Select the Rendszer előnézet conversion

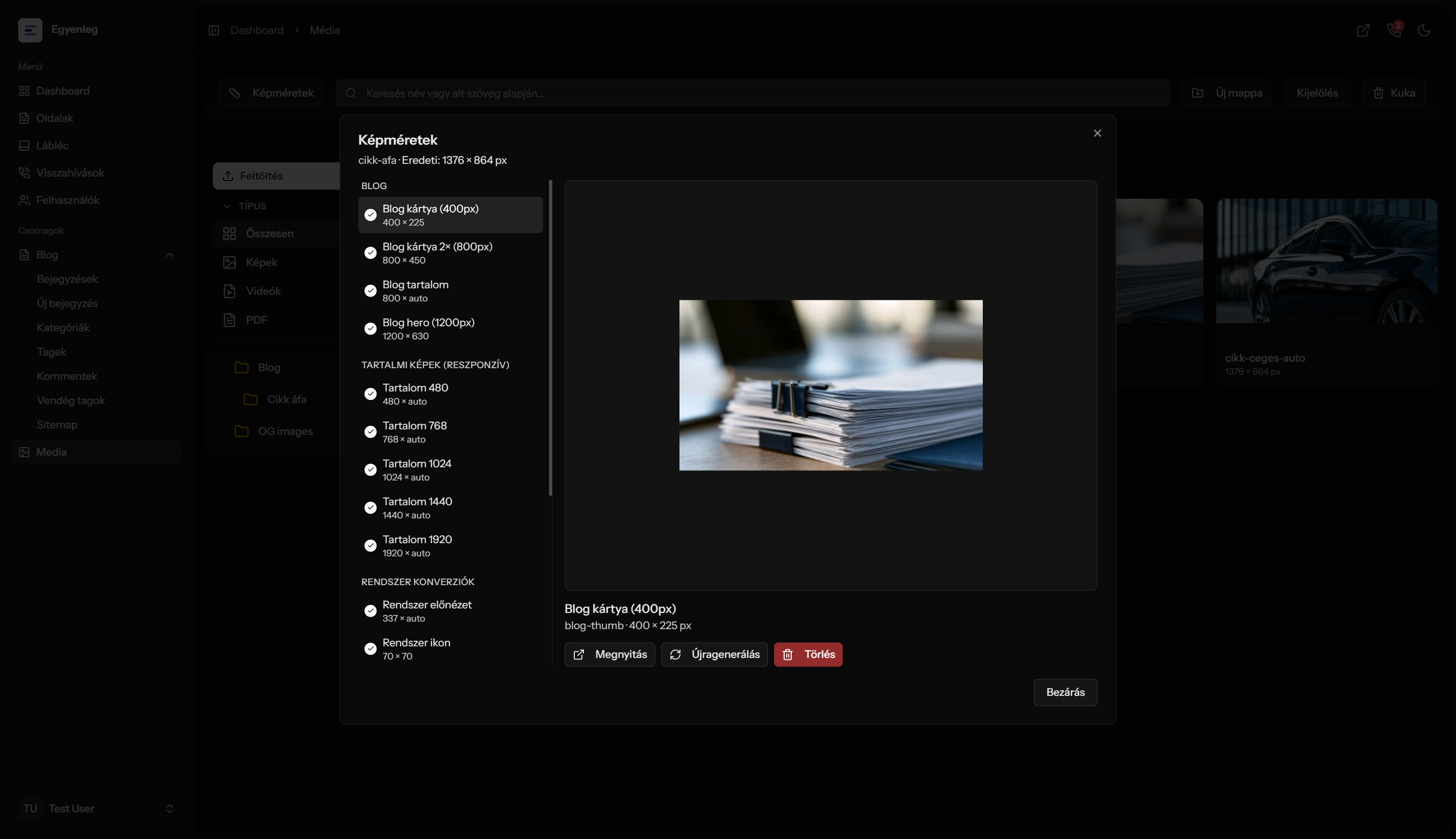(450, 611)
